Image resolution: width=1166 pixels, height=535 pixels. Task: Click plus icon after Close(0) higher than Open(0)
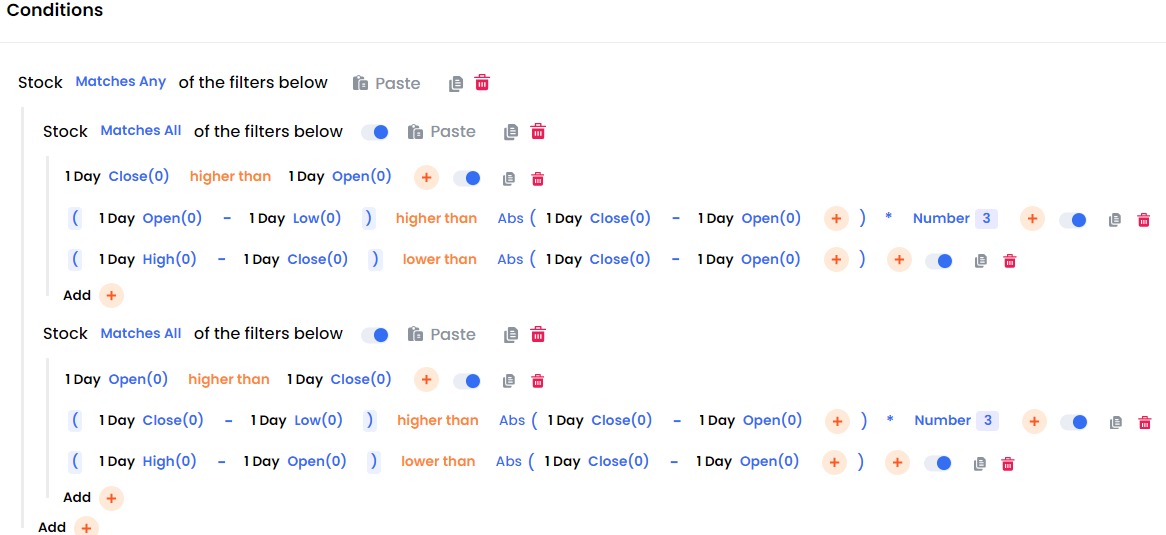click(x=426, y=178)
